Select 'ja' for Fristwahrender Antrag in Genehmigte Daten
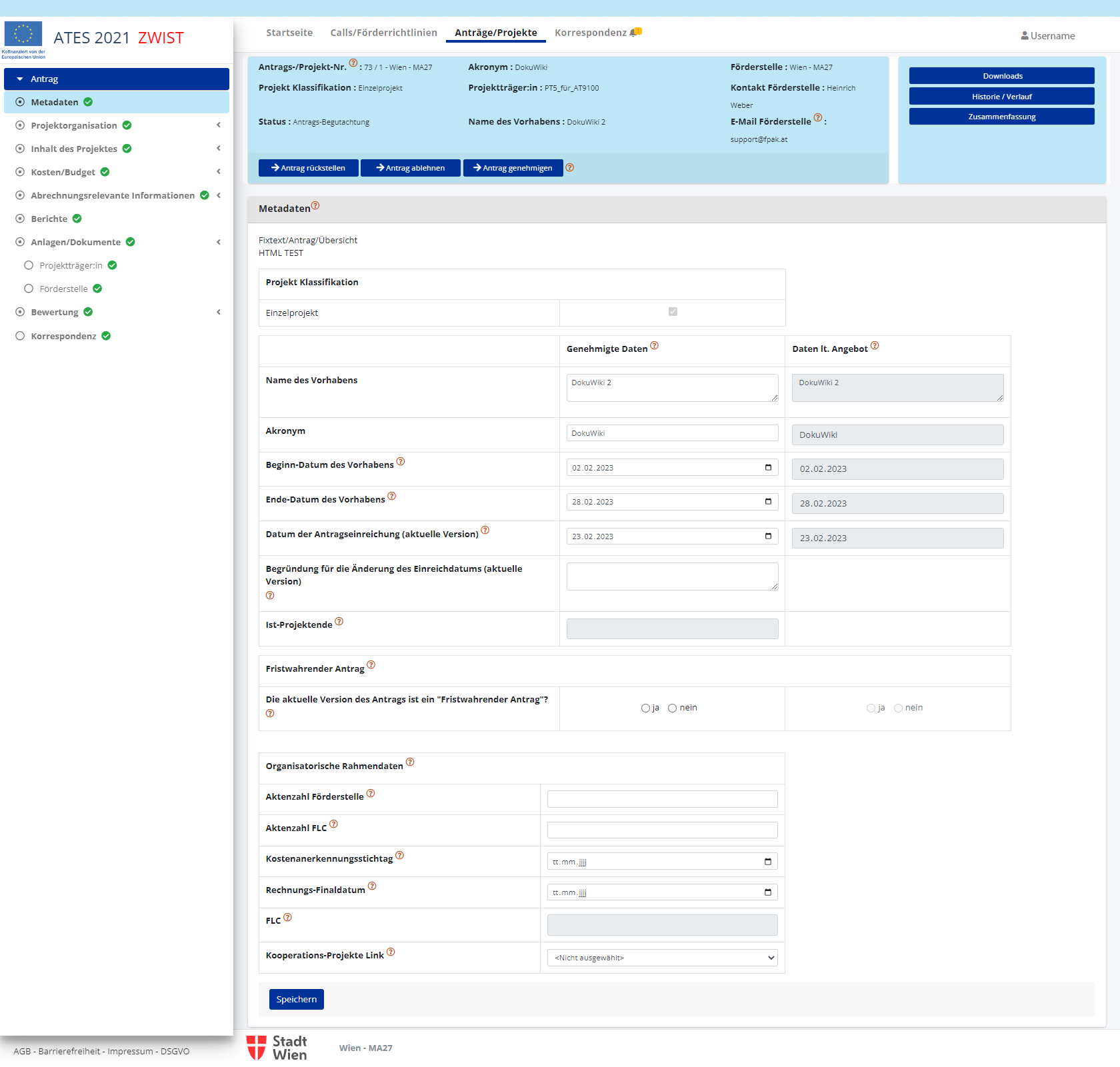This screenshot has width=1120, height=1067. 645,708
